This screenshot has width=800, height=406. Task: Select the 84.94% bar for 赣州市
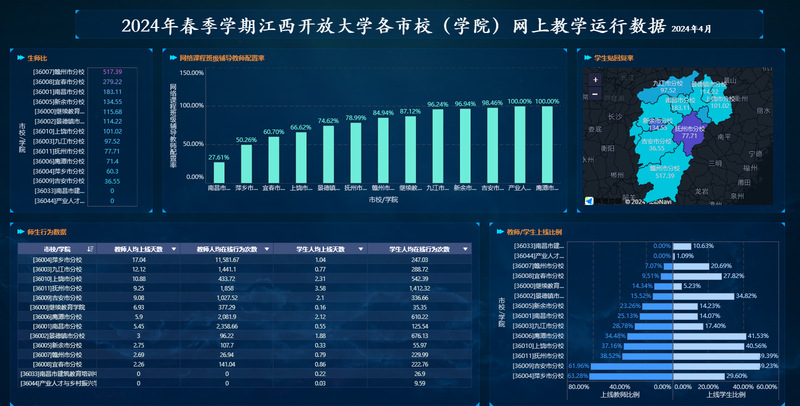(x=383, y=150)
